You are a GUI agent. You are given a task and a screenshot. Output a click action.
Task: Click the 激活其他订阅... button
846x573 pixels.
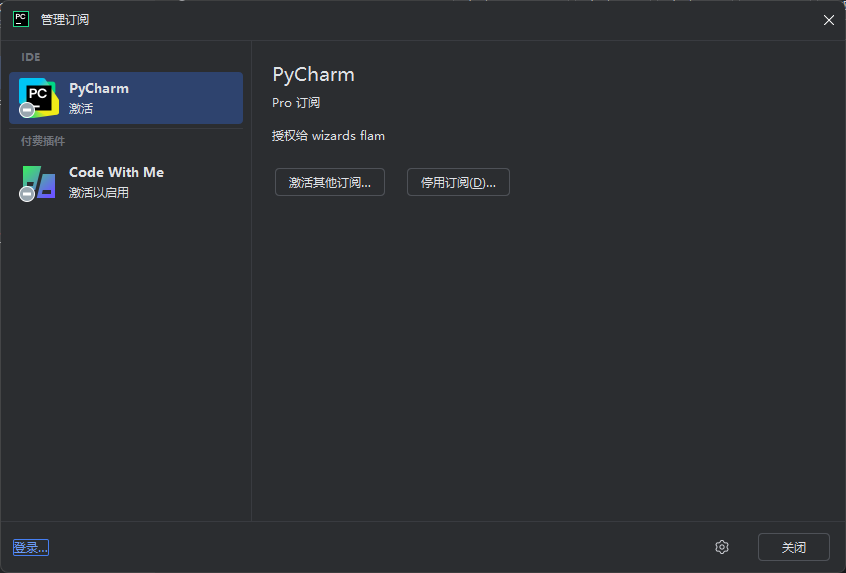pyautogui.click(x=330, y=183)
